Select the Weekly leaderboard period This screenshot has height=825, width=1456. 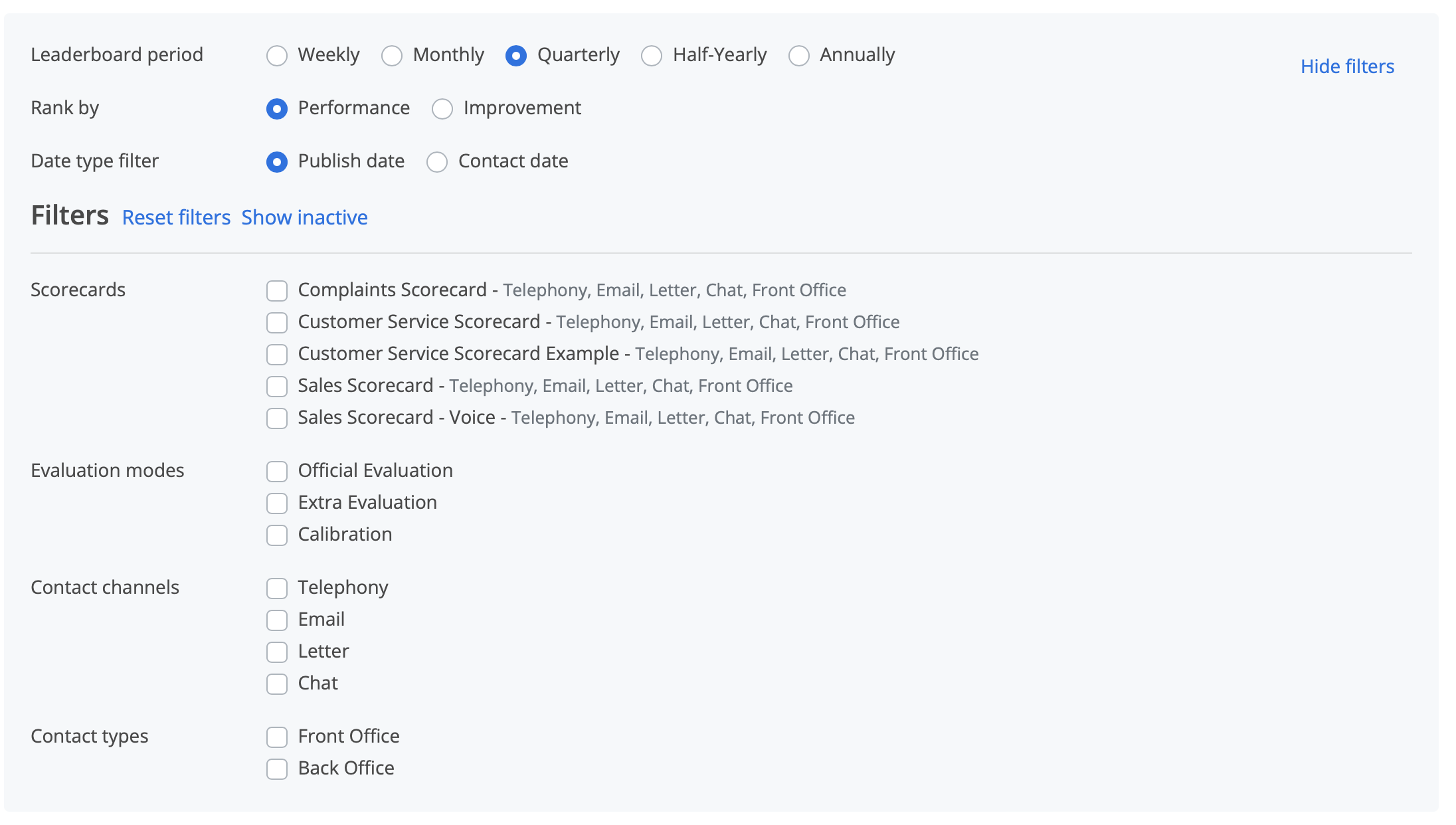click(x=277, y=56)
